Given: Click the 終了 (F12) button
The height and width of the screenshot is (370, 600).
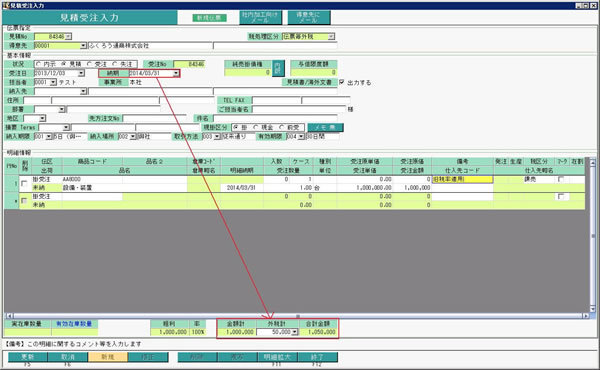Looking at the screenshot, I should pyautogui.click(x=317, y=357).
